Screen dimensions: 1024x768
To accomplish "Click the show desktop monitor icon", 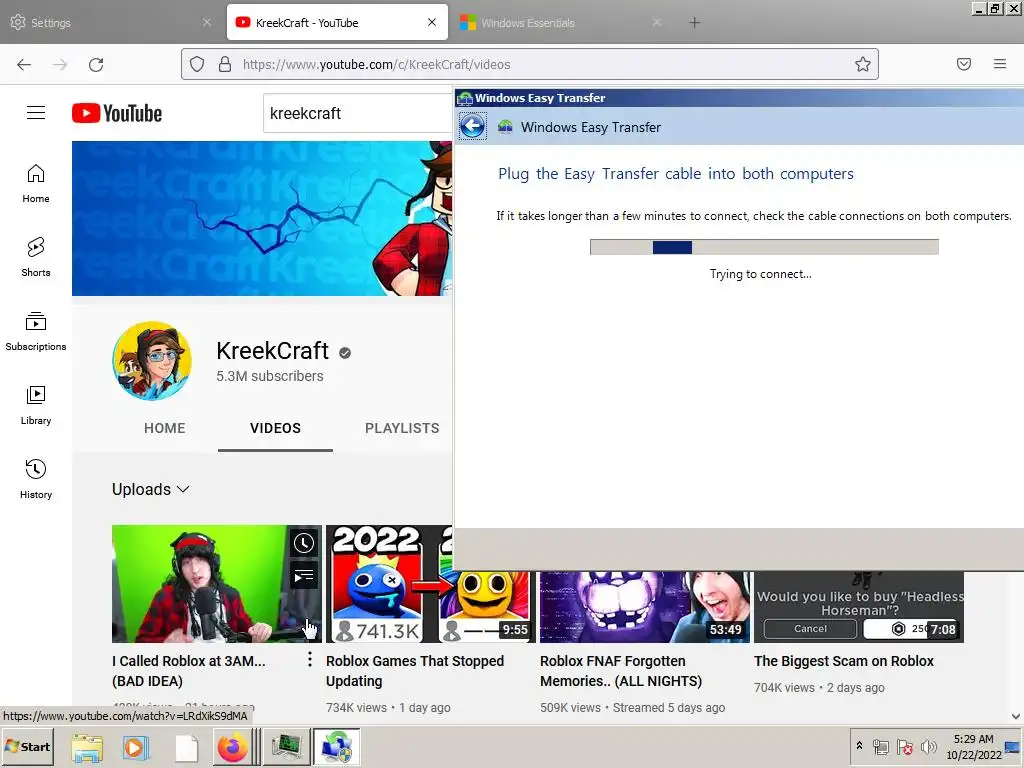I will [x=1013, y=746].
